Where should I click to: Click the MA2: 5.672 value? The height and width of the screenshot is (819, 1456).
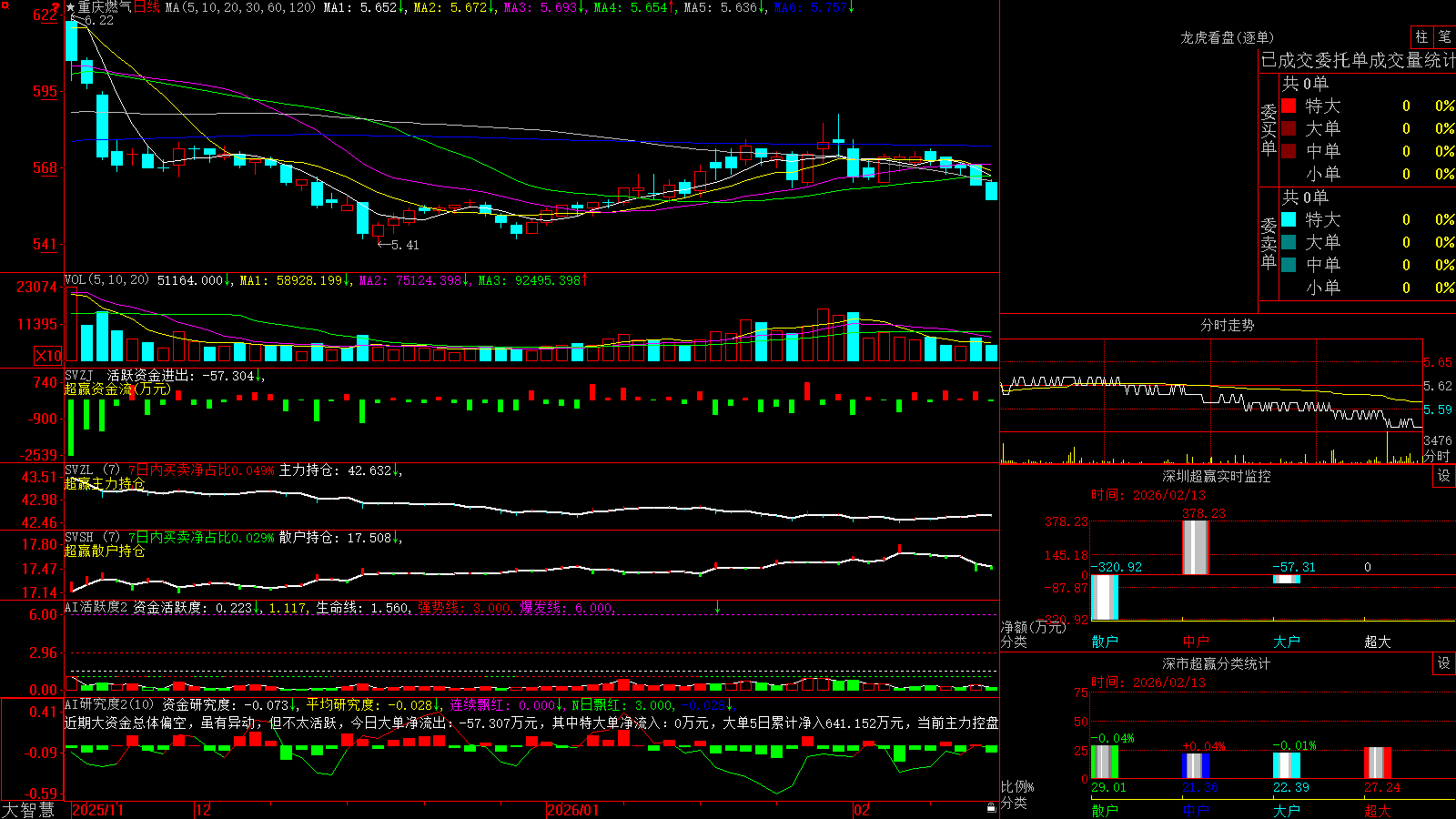click(x=450, y=7)
